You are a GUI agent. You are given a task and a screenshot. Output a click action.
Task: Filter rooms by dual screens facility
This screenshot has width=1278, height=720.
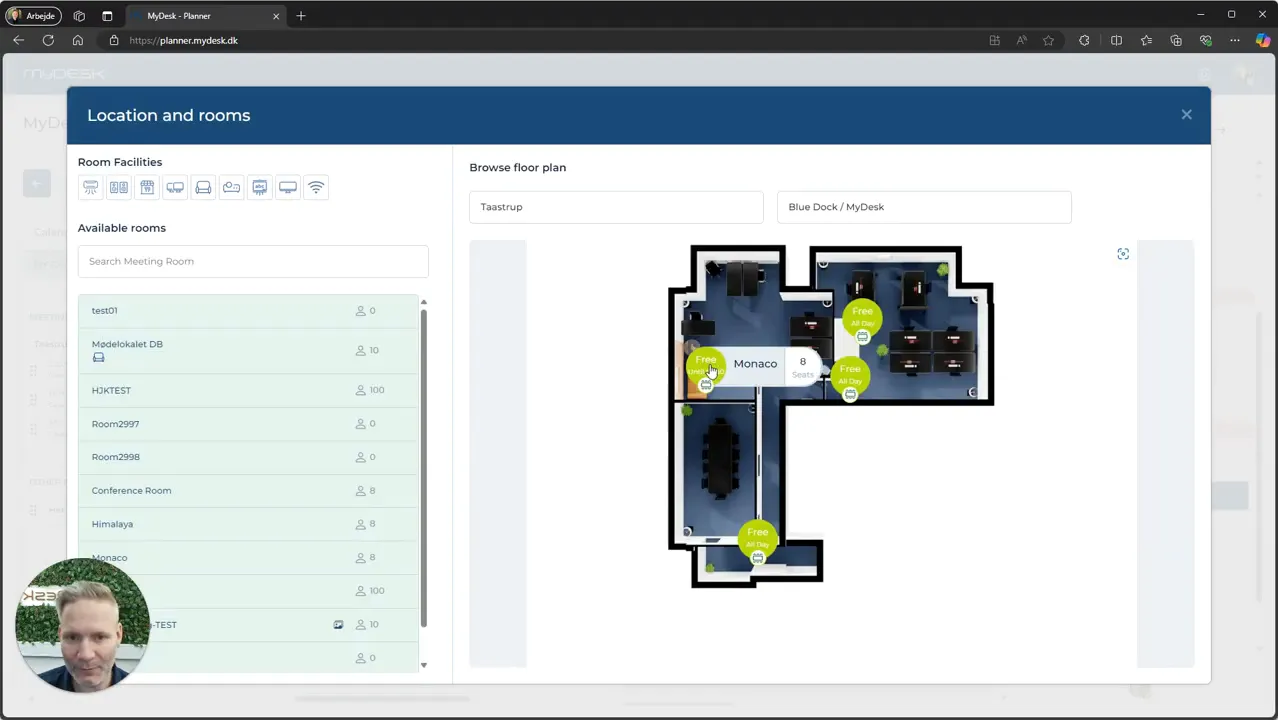click(x=175, y=187)
